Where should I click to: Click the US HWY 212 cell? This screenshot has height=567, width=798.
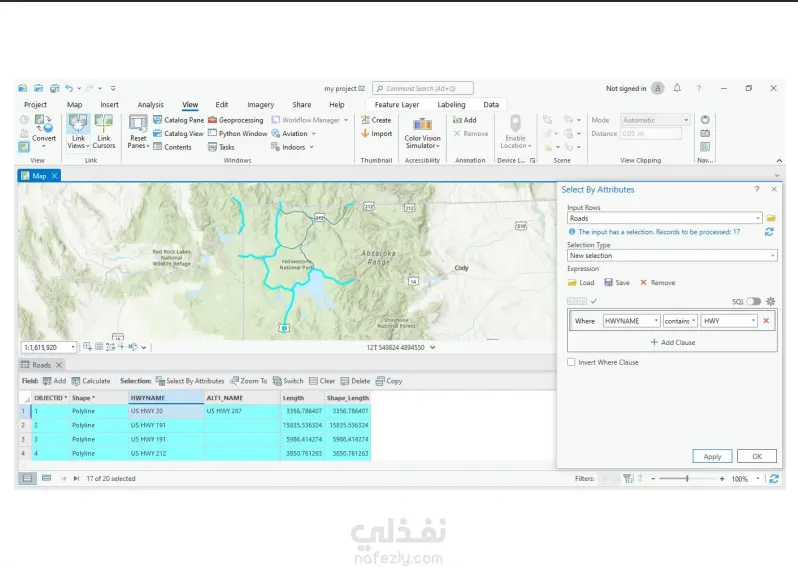coord(166,453)
